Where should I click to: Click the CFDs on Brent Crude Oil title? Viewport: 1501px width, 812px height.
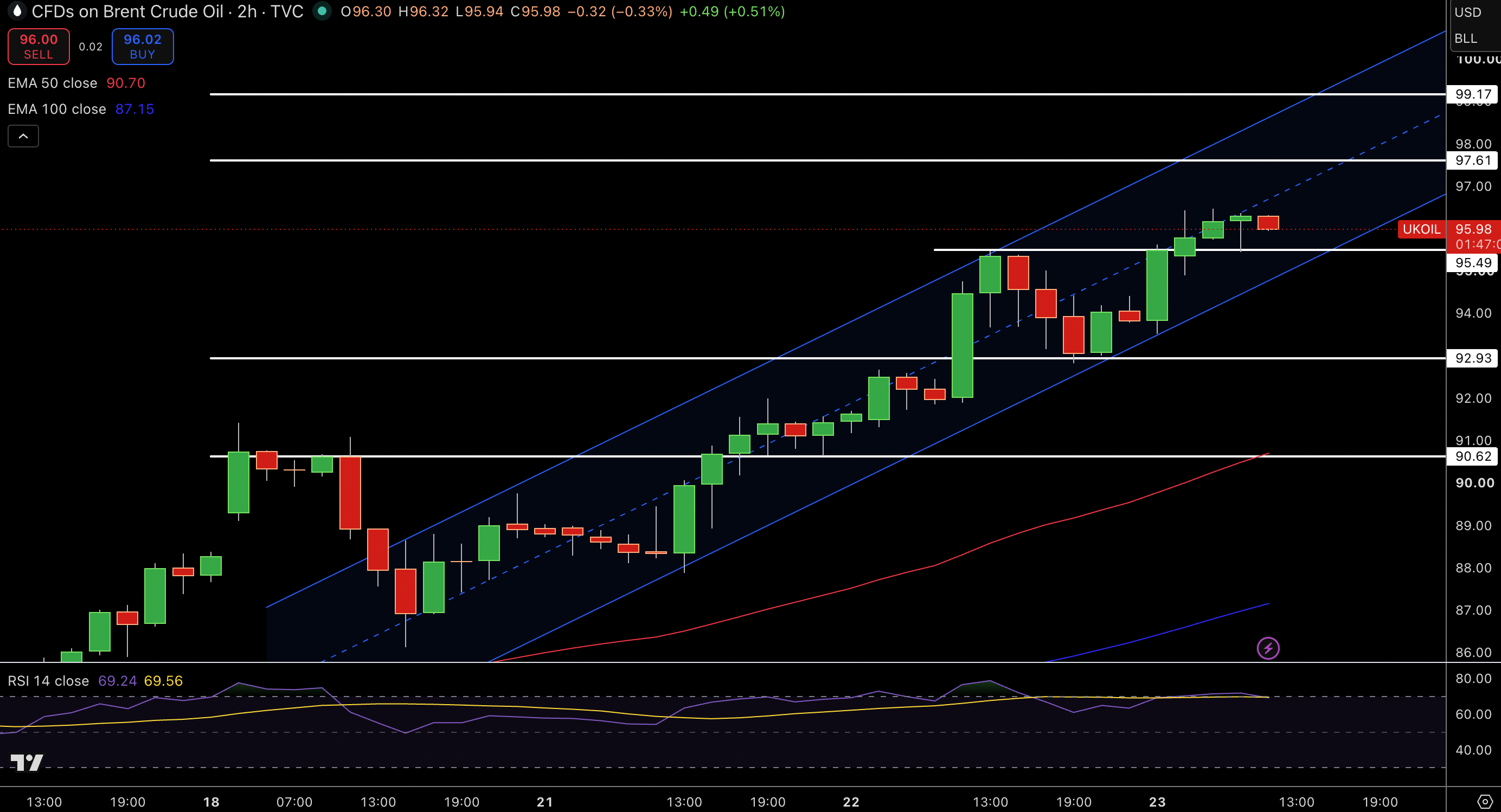click(x=127, y=11)
